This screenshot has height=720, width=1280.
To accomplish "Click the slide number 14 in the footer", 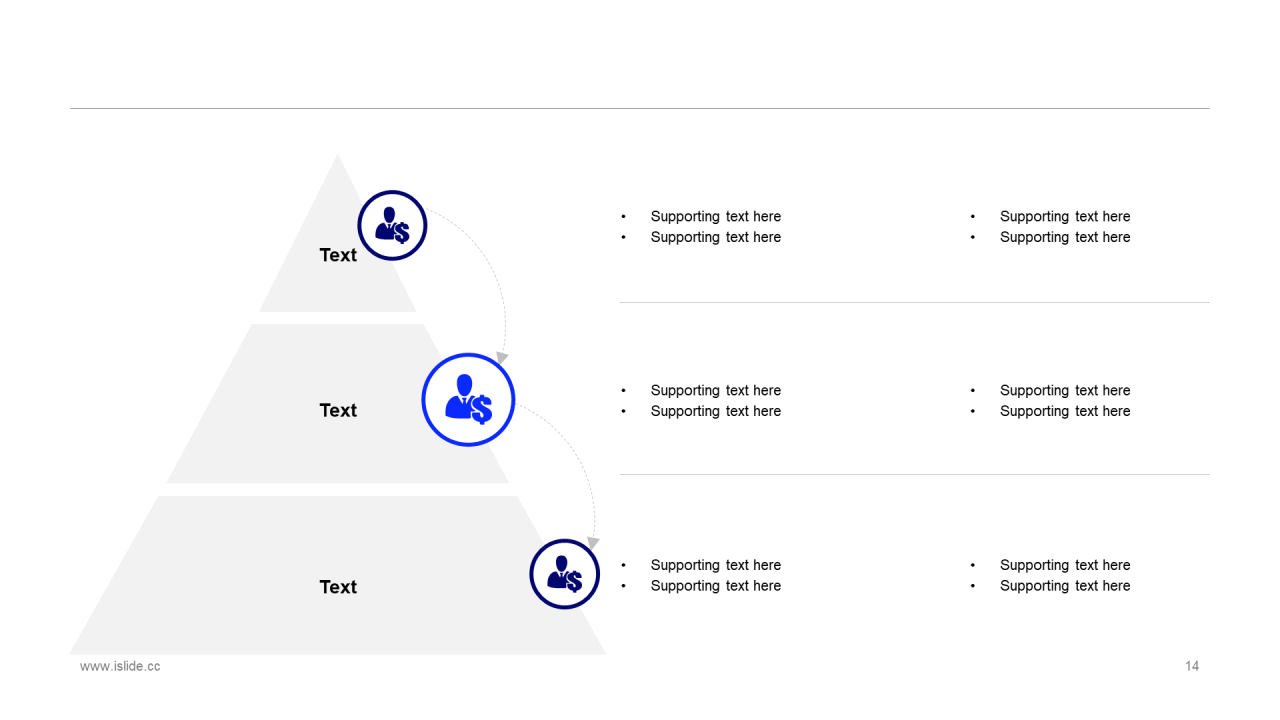I will 1192,666.
